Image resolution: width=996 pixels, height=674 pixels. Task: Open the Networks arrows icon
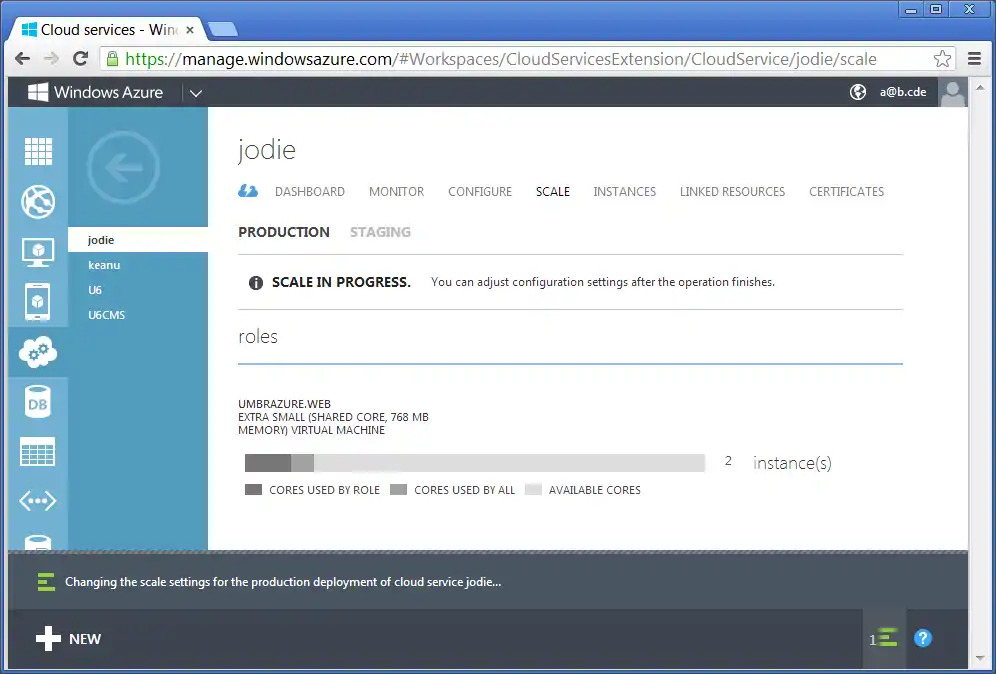pos(37,501)
